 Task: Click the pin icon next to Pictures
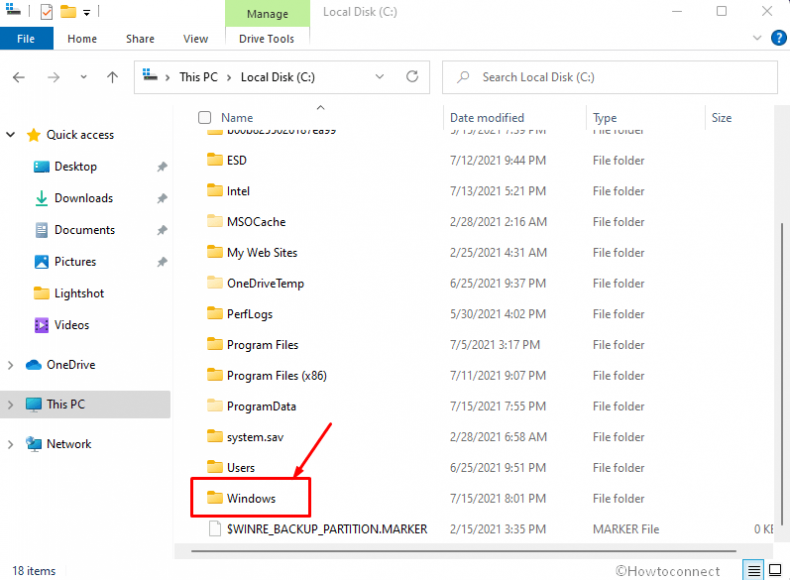tap(162, 262)
